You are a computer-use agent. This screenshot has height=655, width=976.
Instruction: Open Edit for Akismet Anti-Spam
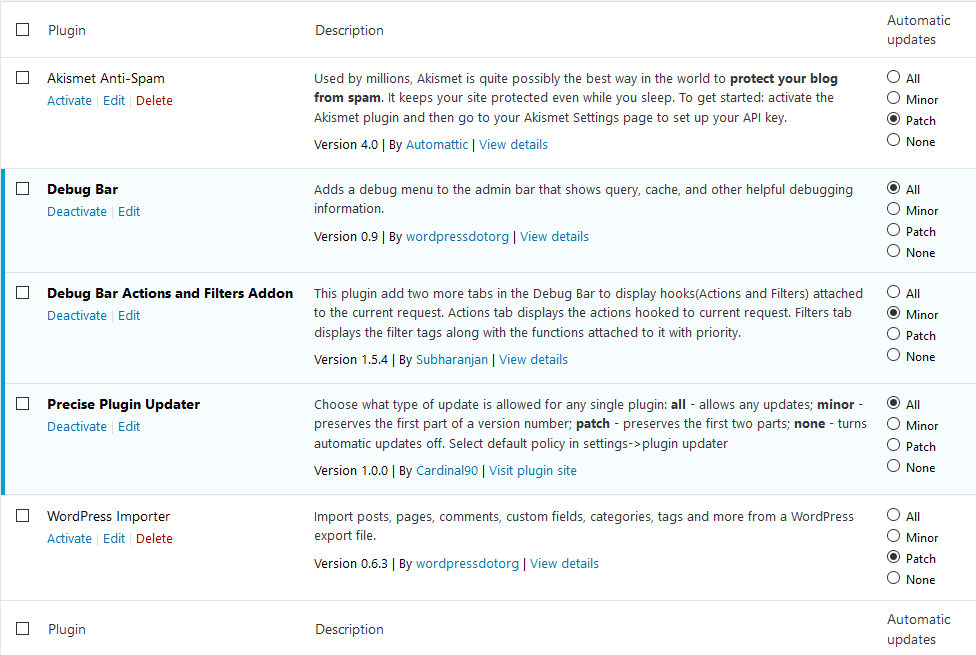tap(114, 101)
